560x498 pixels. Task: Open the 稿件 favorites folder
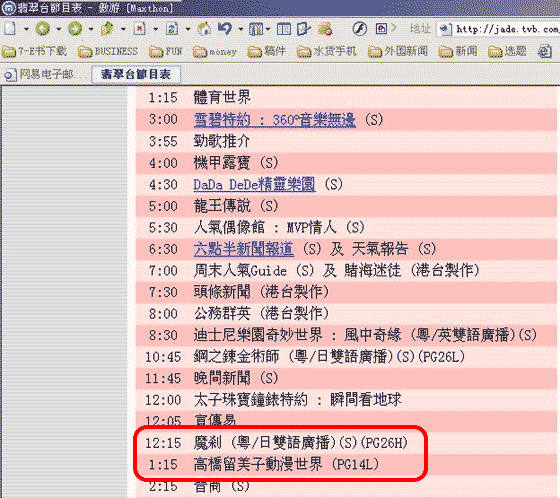pyautogui.click(x=266, y=51)
